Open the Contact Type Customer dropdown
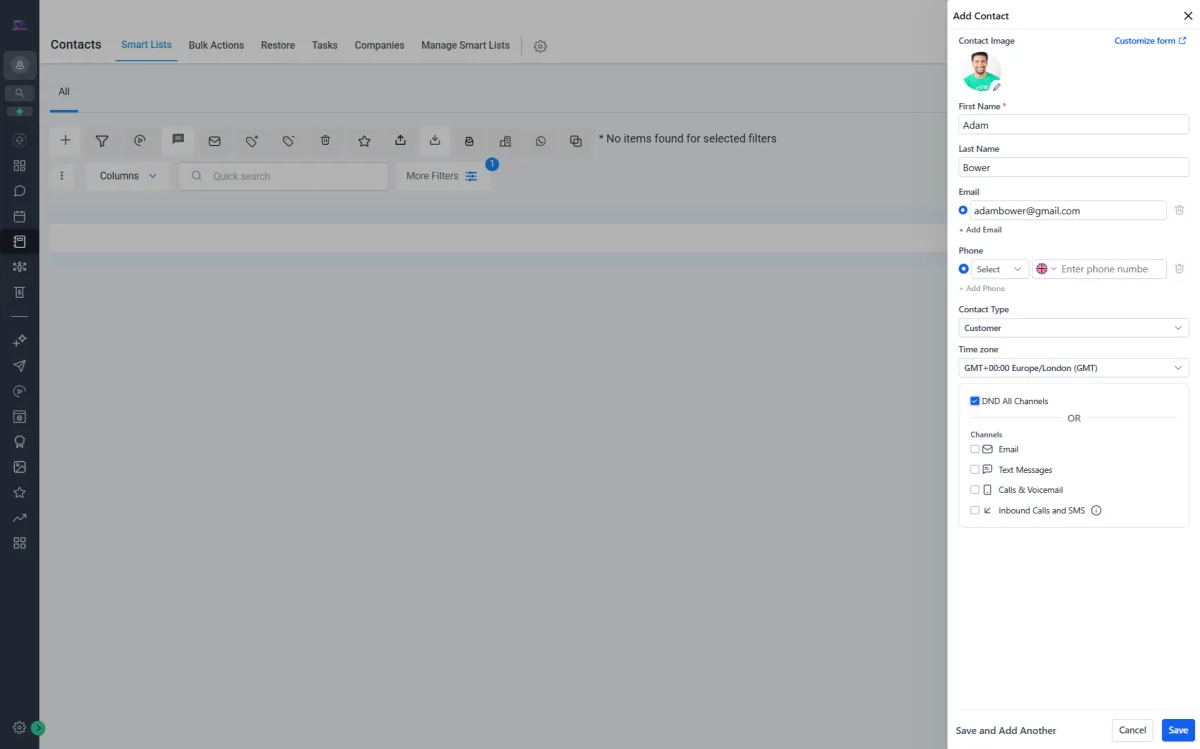 1074,328
